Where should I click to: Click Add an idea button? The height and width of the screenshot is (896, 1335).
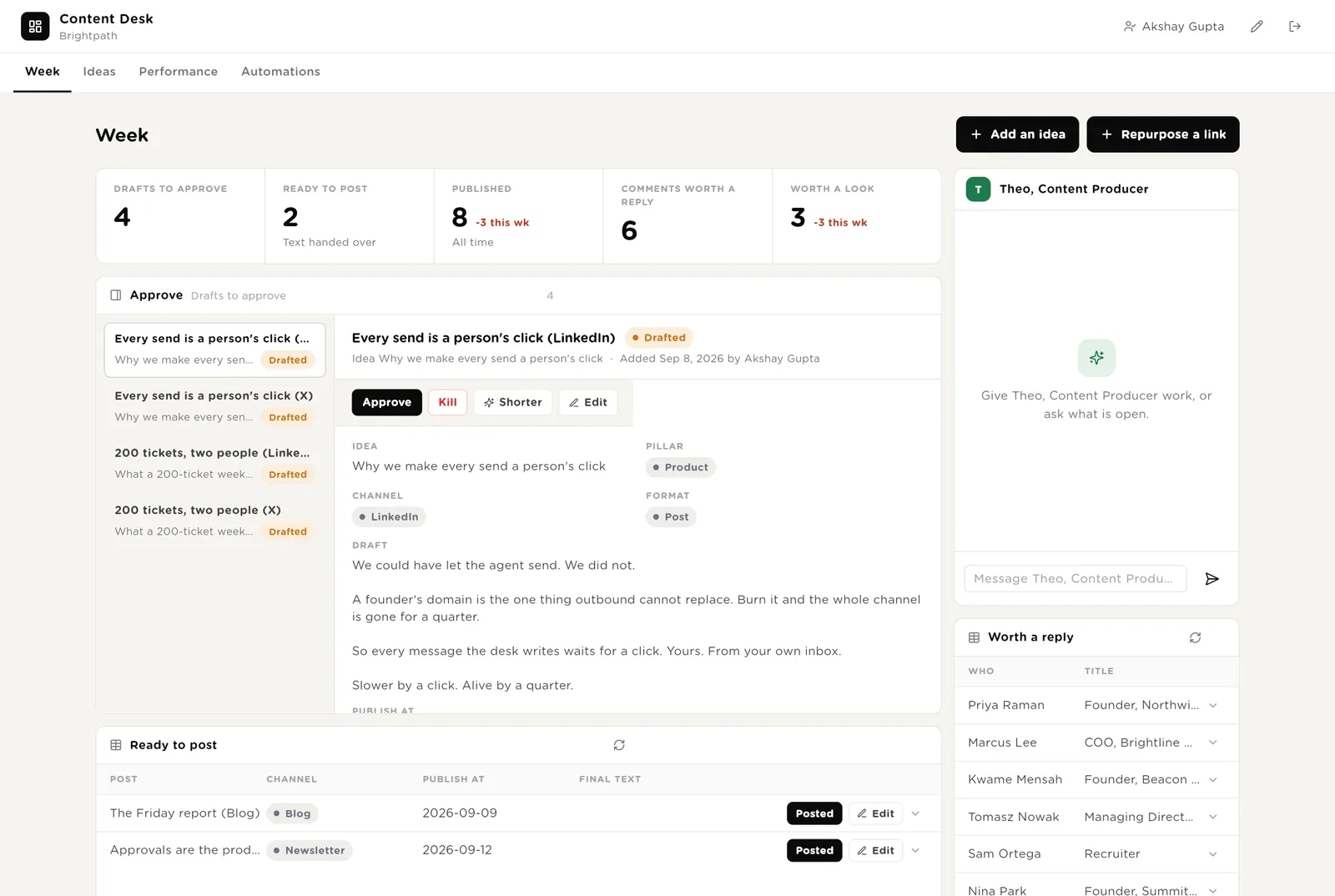tap(1017, 134)
